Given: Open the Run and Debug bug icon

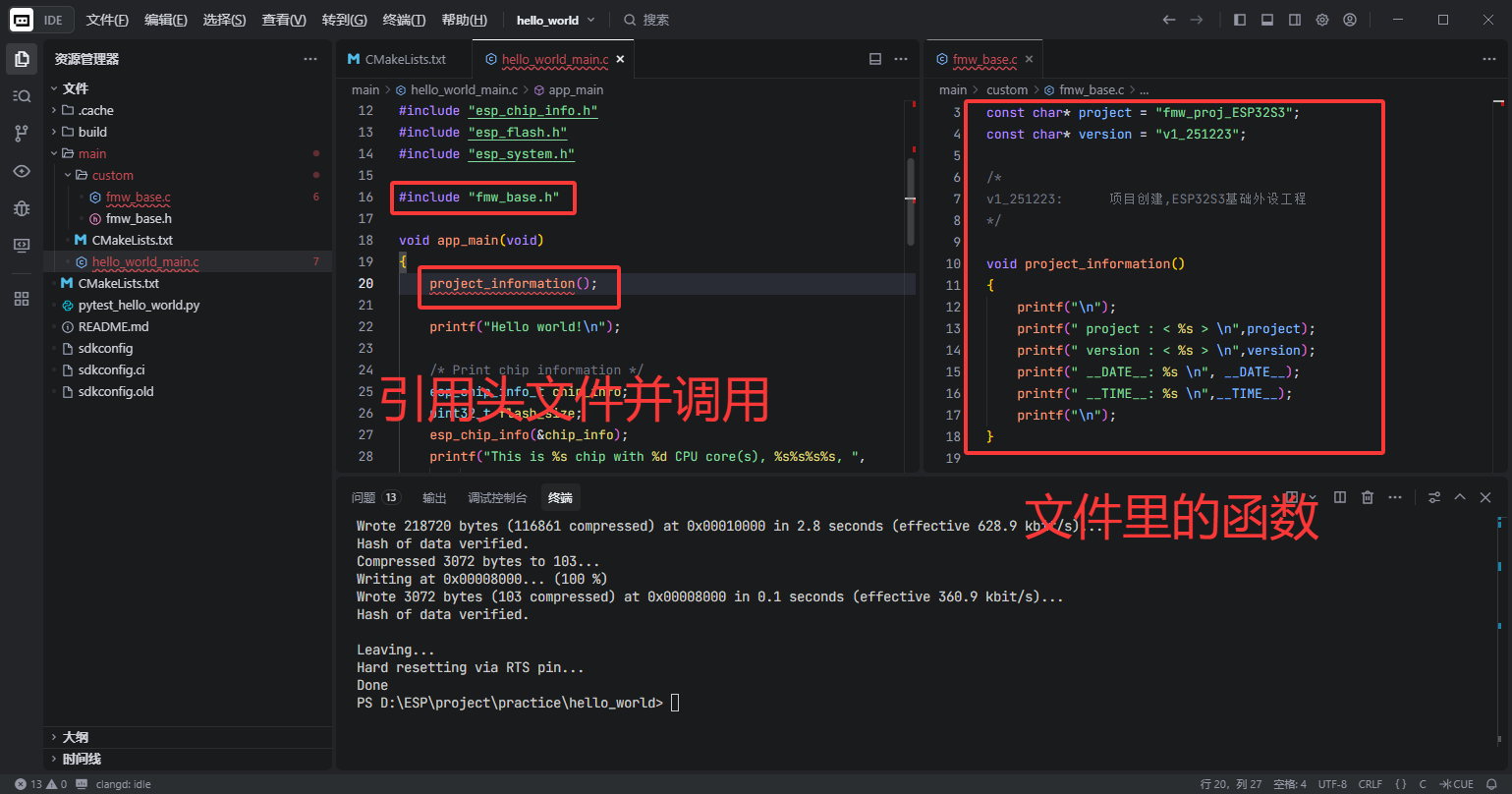Looking at the screenshot, I should (x=22, y=208).
